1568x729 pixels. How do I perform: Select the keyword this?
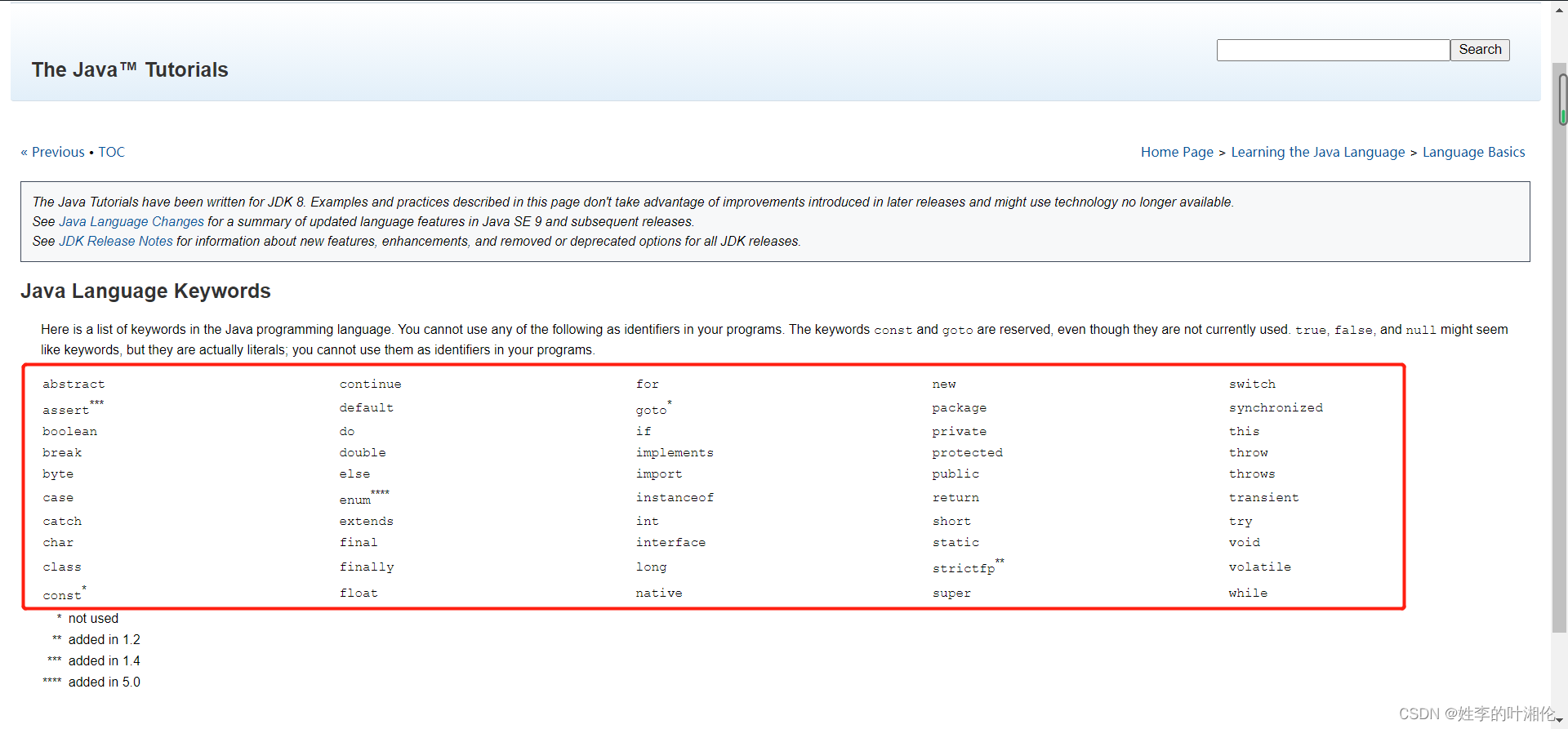[1244, 431]
